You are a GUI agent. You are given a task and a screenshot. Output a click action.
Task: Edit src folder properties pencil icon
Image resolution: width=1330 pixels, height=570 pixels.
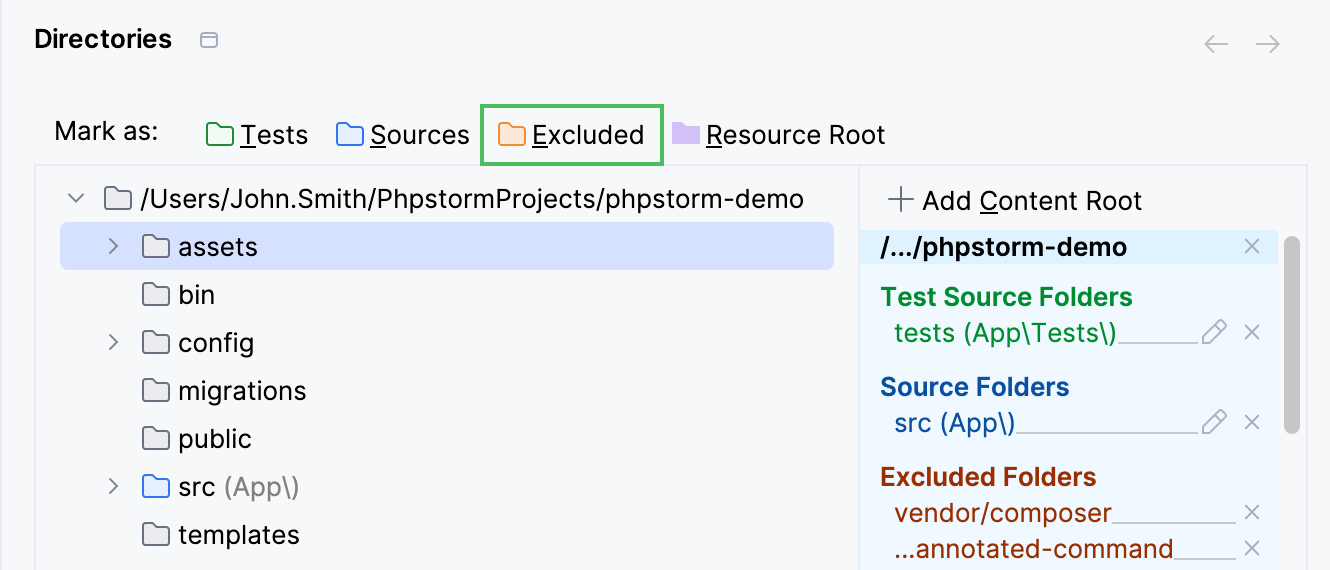(x=1214, y=423)
